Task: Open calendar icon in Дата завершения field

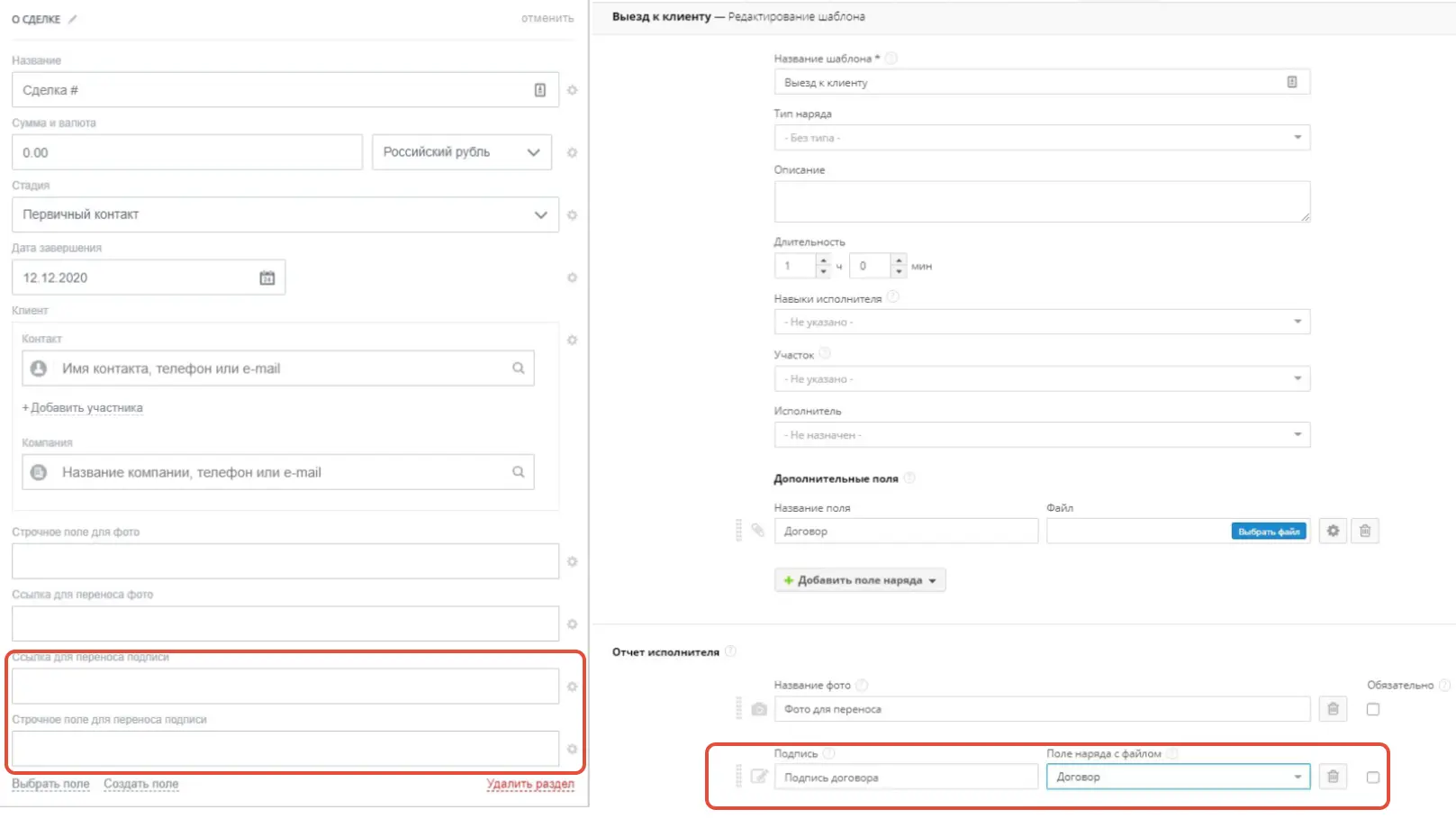Action: (267, 277)
